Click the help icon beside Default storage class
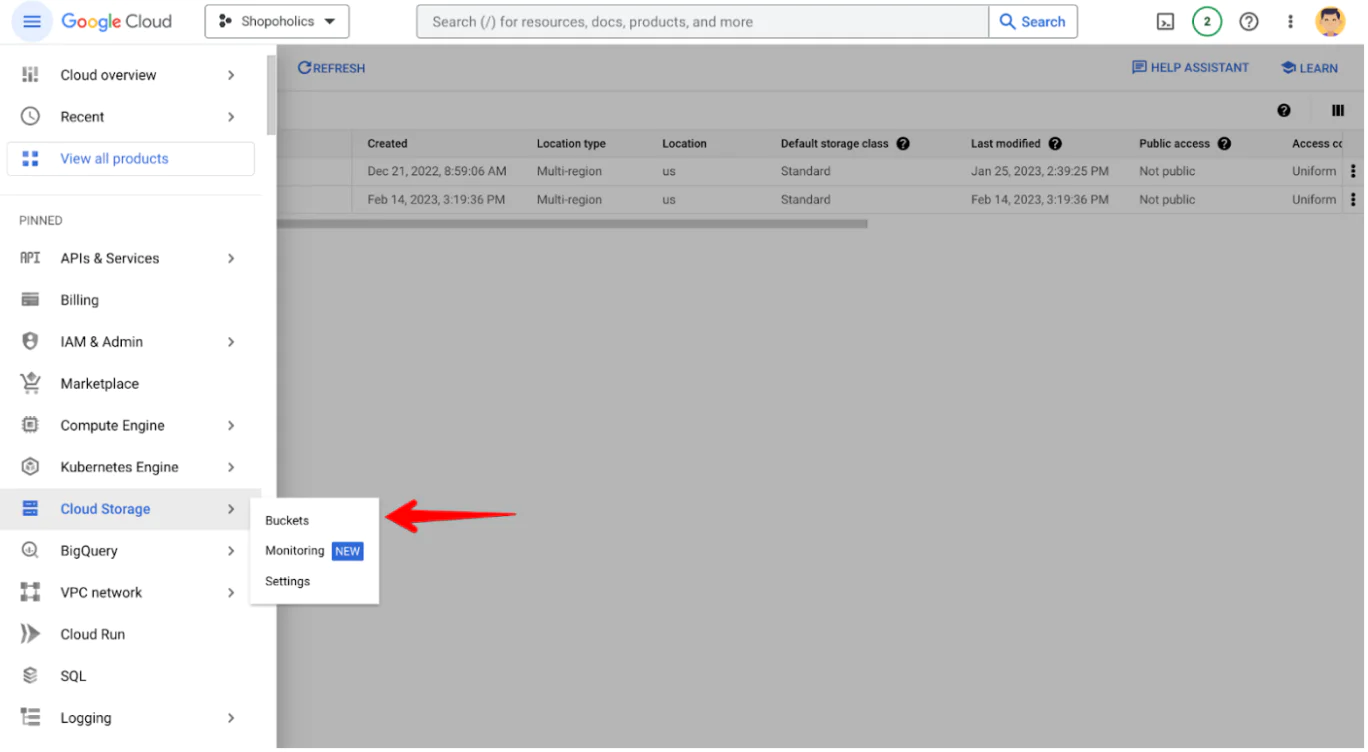Viewport: 1368px width, 752px height. coord(903,143)
